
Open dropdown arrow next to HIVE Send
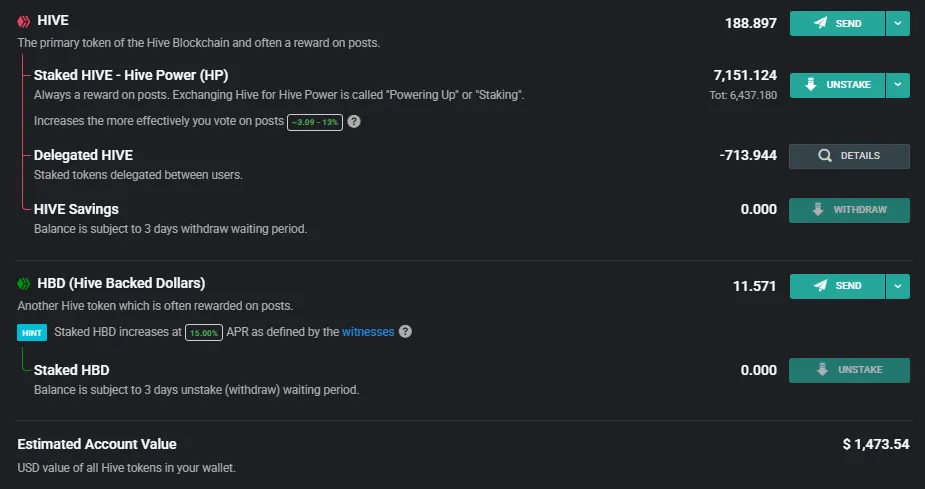point(898,24)
